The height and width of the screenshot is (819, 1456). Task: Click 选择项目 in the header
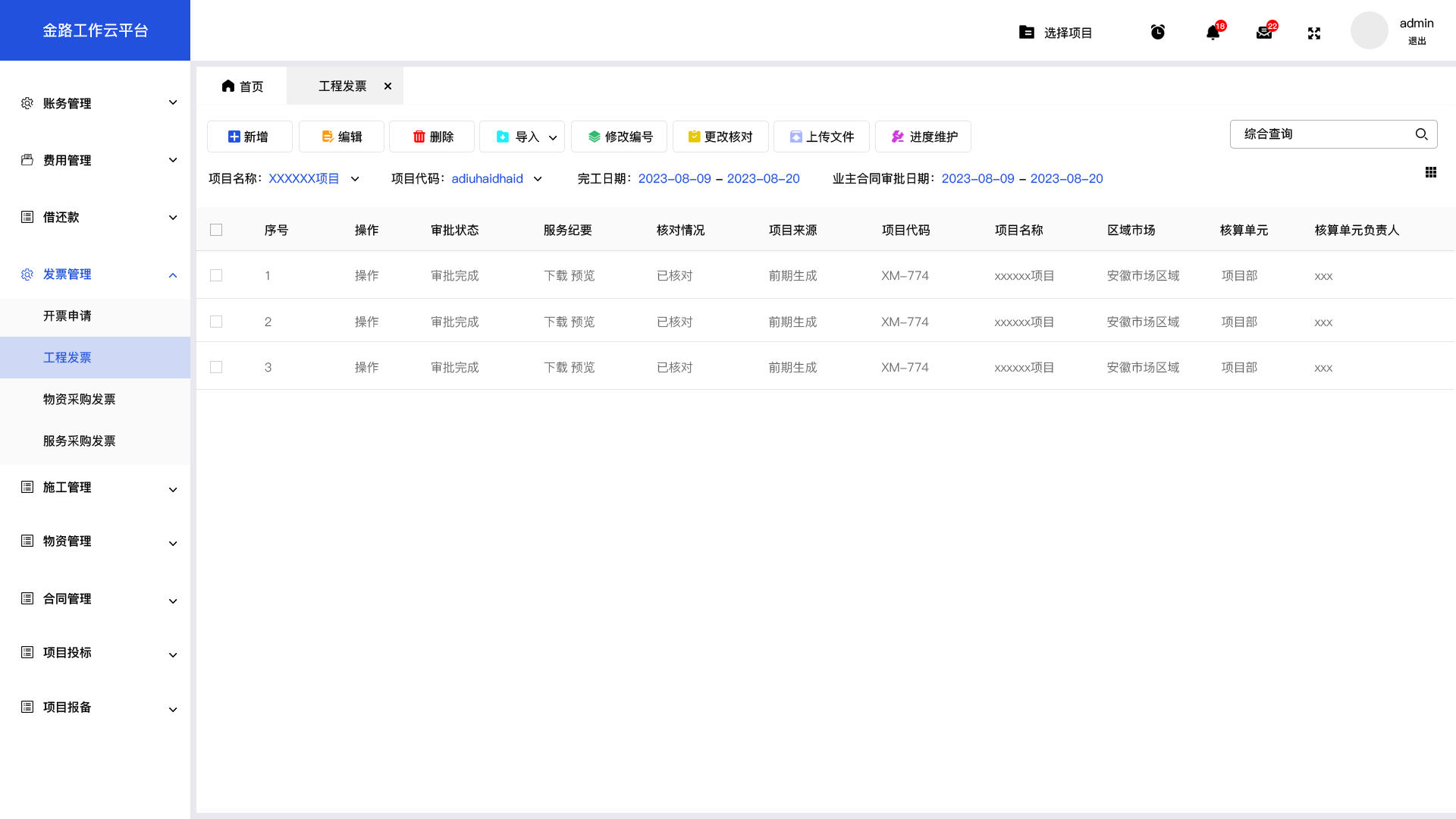tap(1068, 33)
